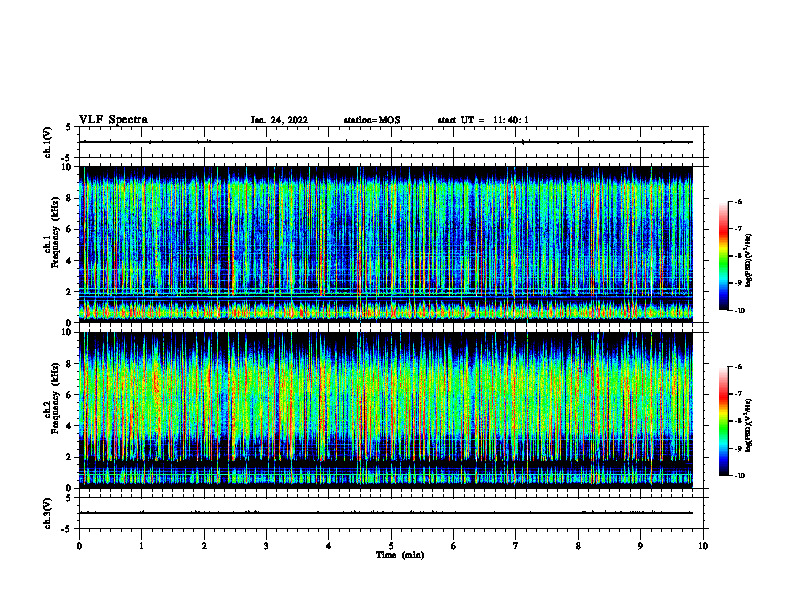Click the "start UT = 11:40: 1" header text
Image resolution: width=792 pixels, height=612 pixels.
pyautogui.click(x=483, y=120)
